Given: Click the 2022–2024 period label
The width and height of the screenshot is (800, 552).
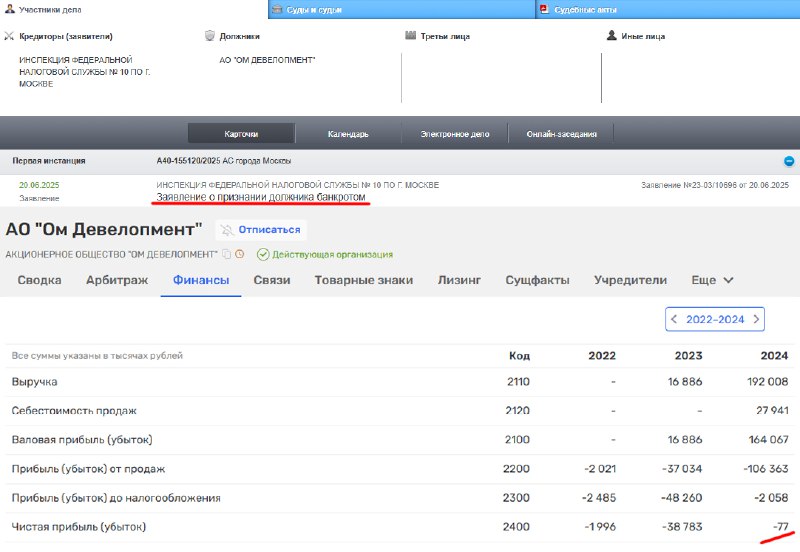Looking at the screenshot, I should coord(715,319).
